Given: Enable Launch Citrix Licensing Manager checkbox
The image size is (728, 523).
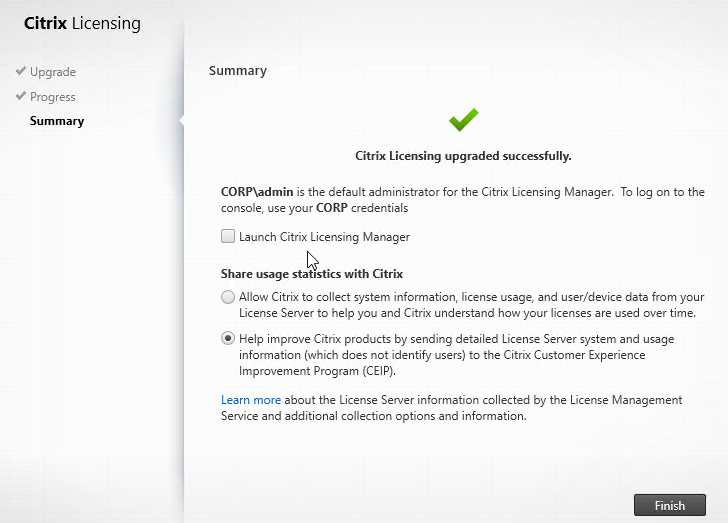Looking at the screenshot, I should [x=228, y=237].
